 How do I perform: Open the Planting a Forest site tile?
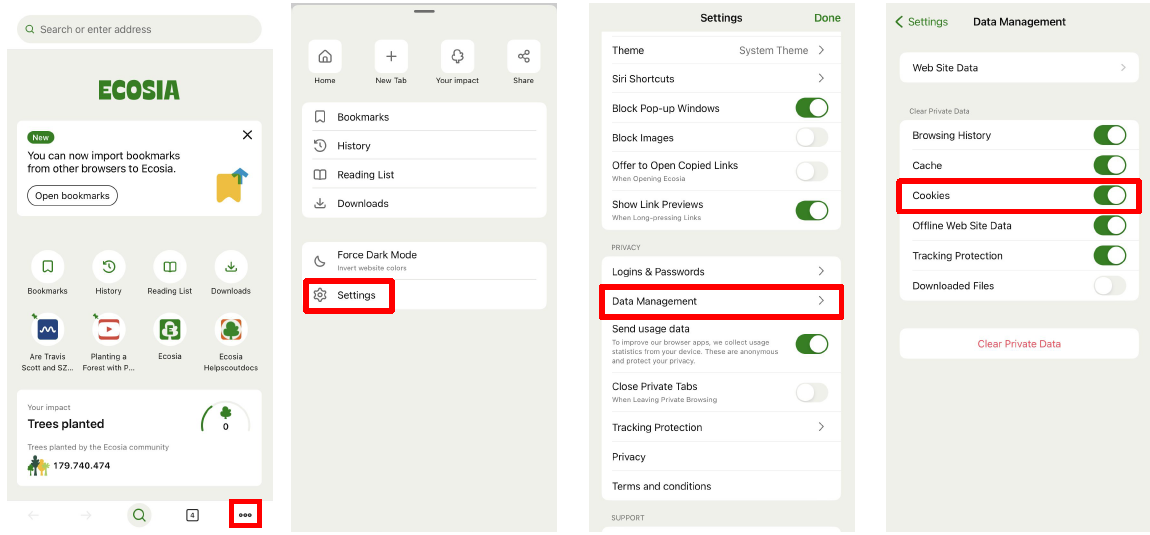click(109, 330)
